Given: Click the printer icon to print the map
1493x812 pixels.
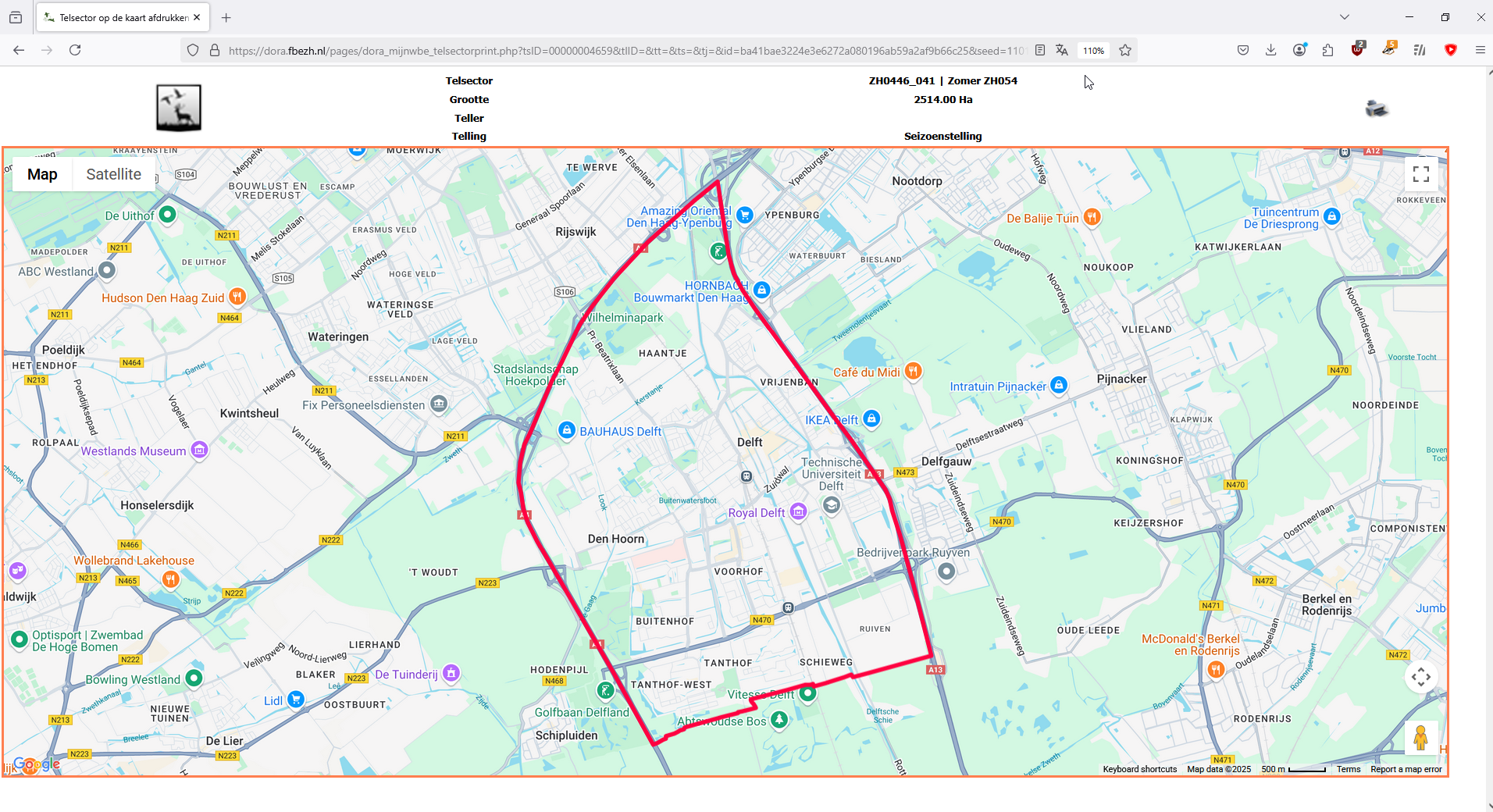Looking at the screenshot, I should pos(1377,109).
